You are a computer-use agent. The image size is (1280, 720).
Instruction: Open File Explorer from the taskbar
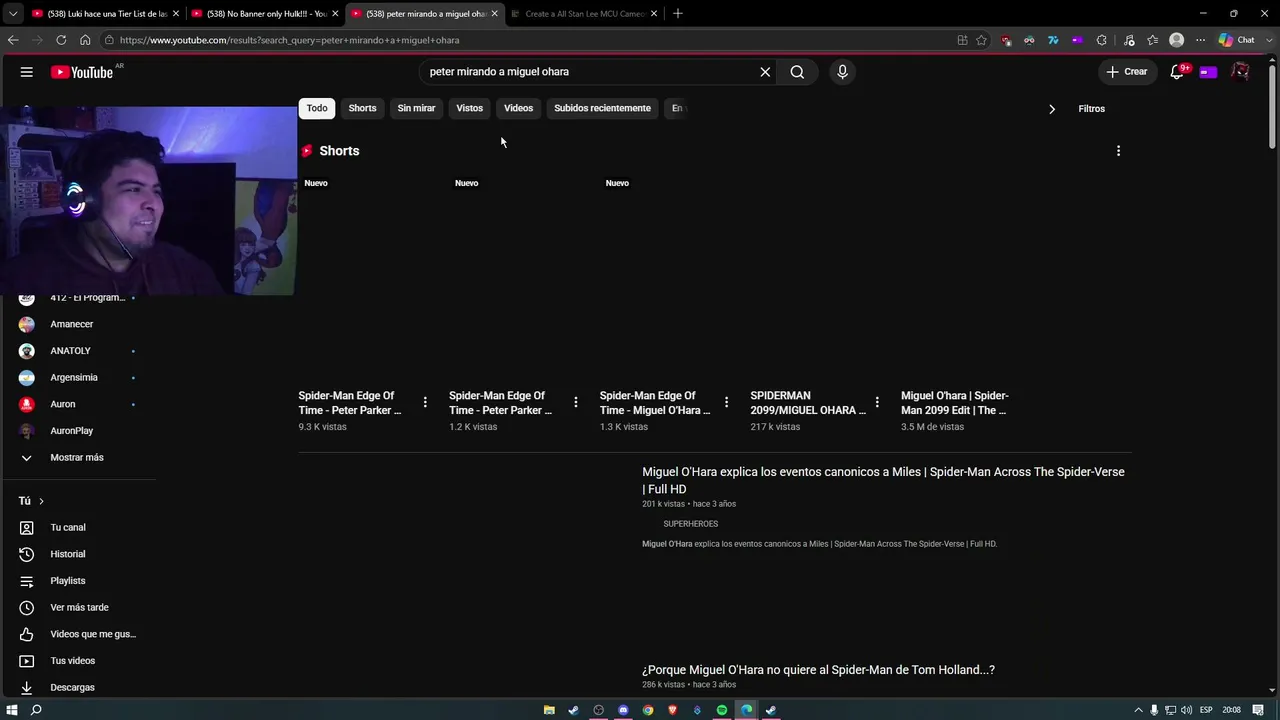coord(549,710)
